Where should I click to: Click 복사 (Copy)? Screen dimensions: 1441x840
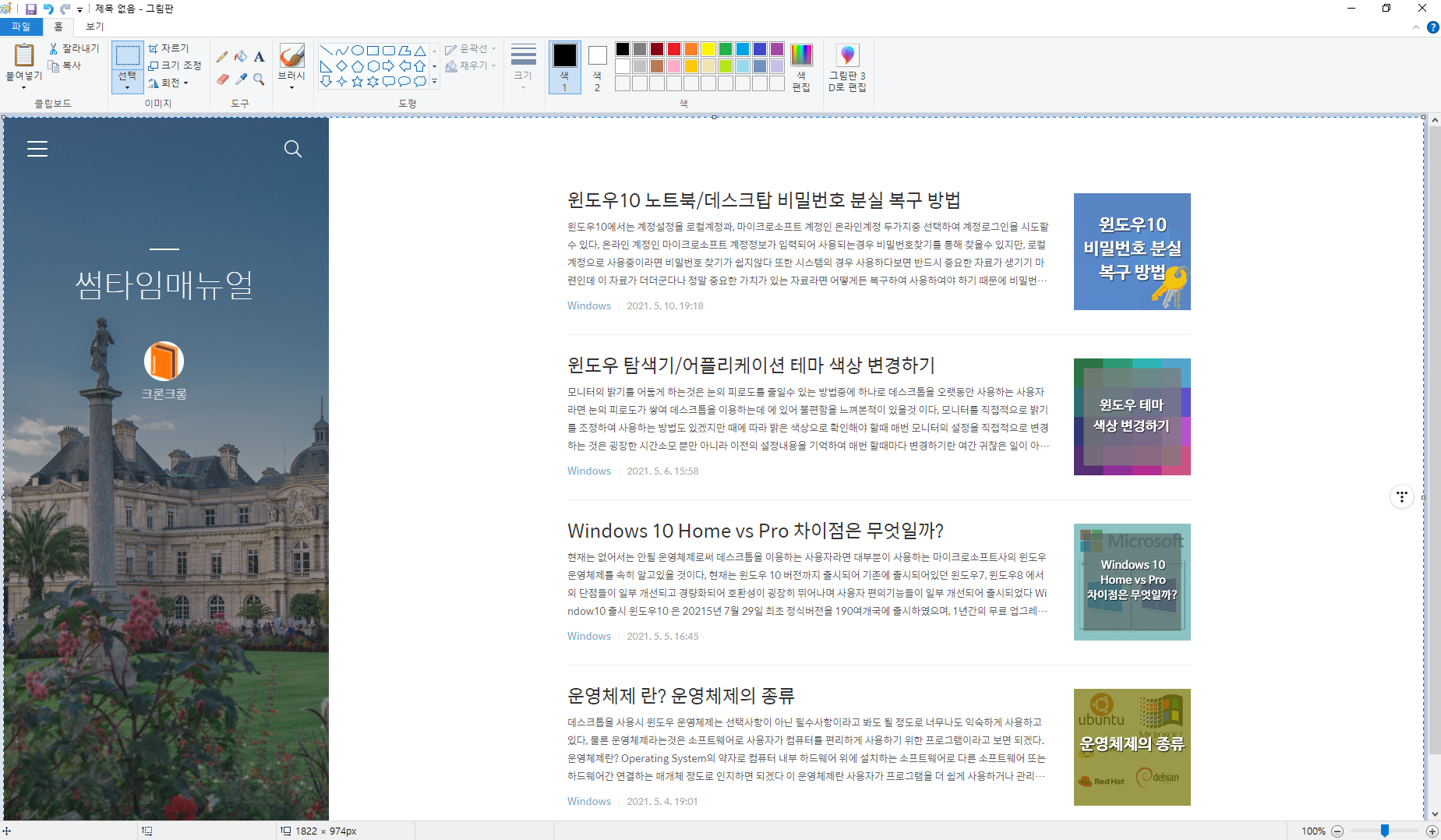pos(65,65)
